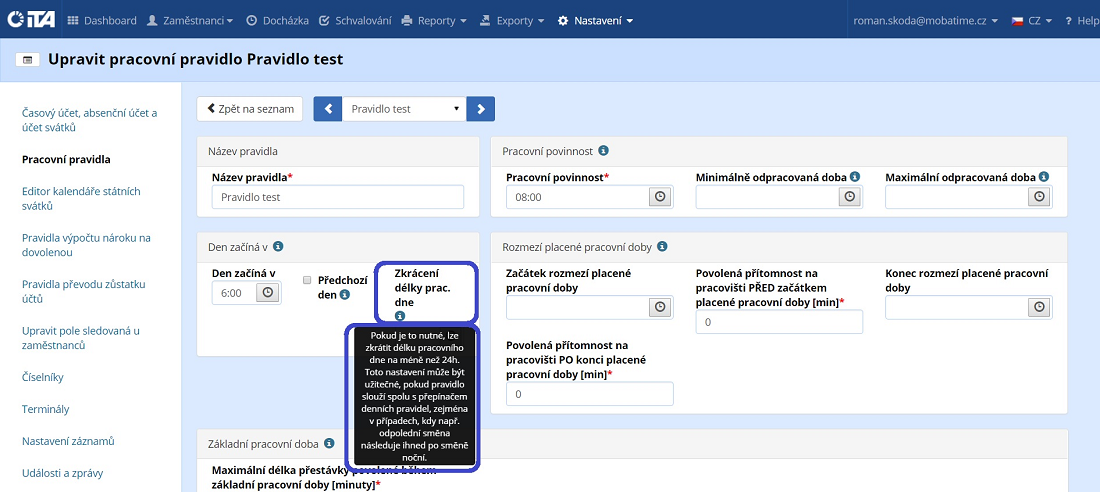This screenshot has width=1100, height=492.
Task: Click clock icon in Konec rozmezí placené field
Action: [x=1039, y=307]
